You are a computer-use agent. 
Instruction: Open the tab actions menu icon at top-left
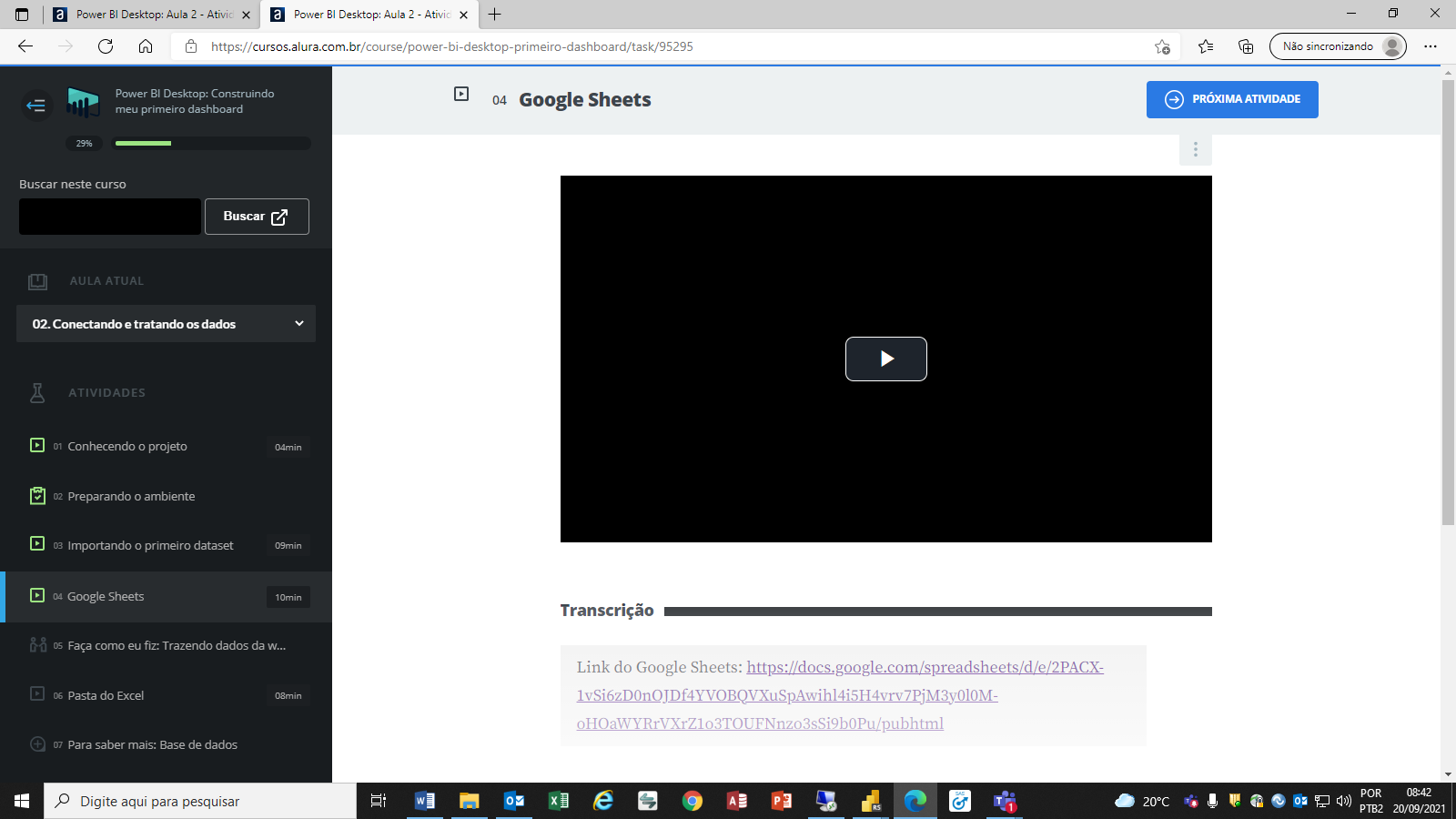click(x=22, y=15)
